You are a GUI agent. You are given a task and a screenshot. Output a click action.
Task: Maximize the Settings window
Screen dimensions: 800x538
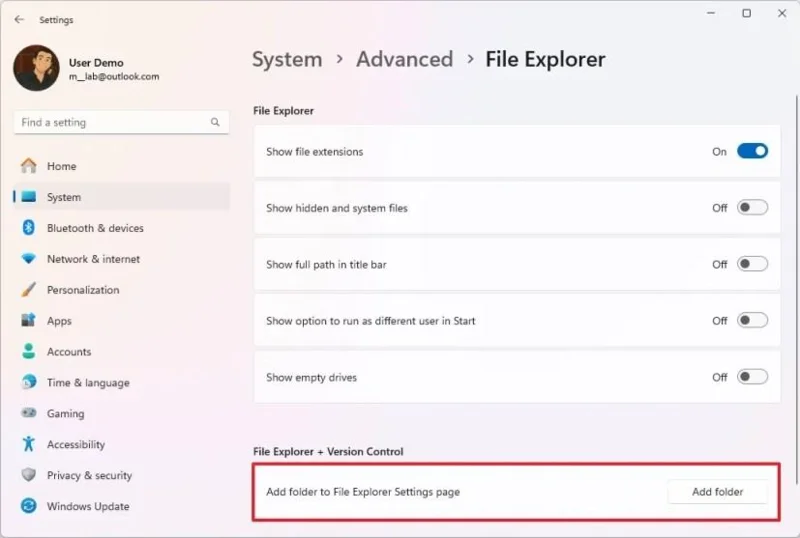[746, 13]
